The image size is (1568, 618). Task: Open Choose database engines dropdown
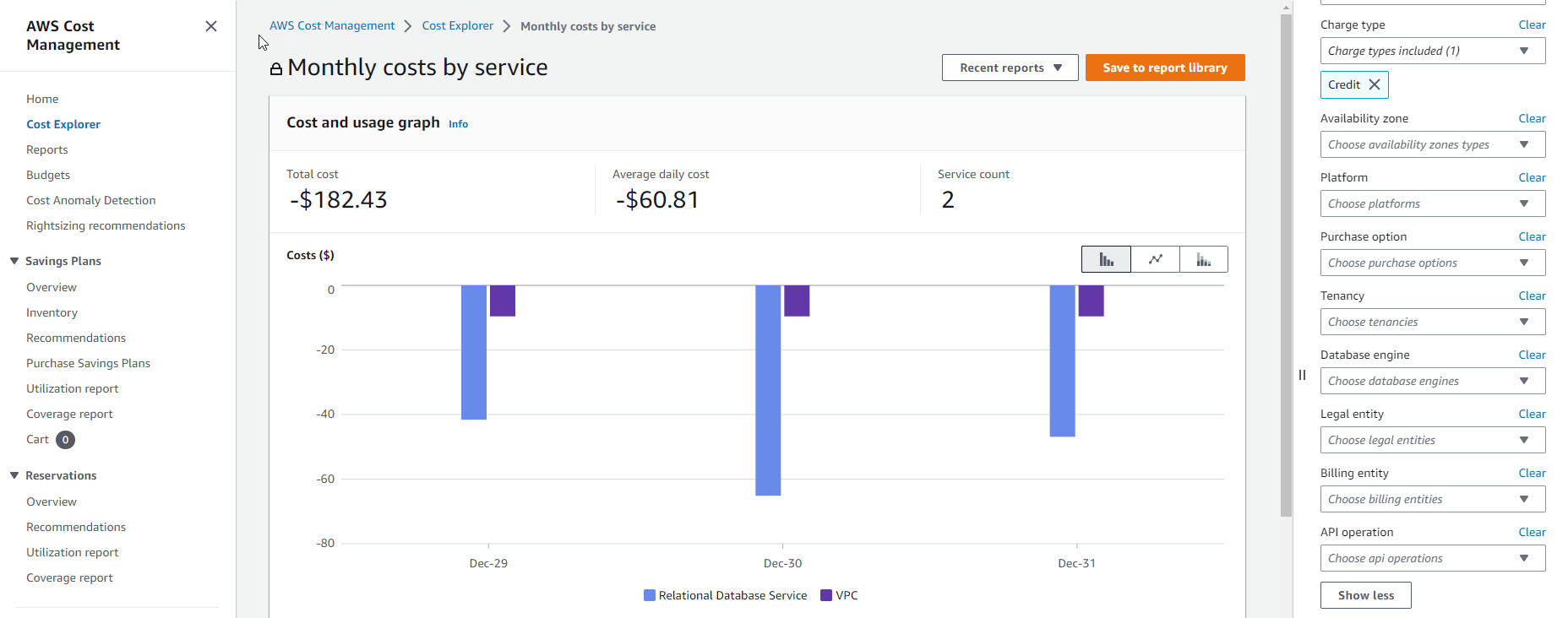1433,381
